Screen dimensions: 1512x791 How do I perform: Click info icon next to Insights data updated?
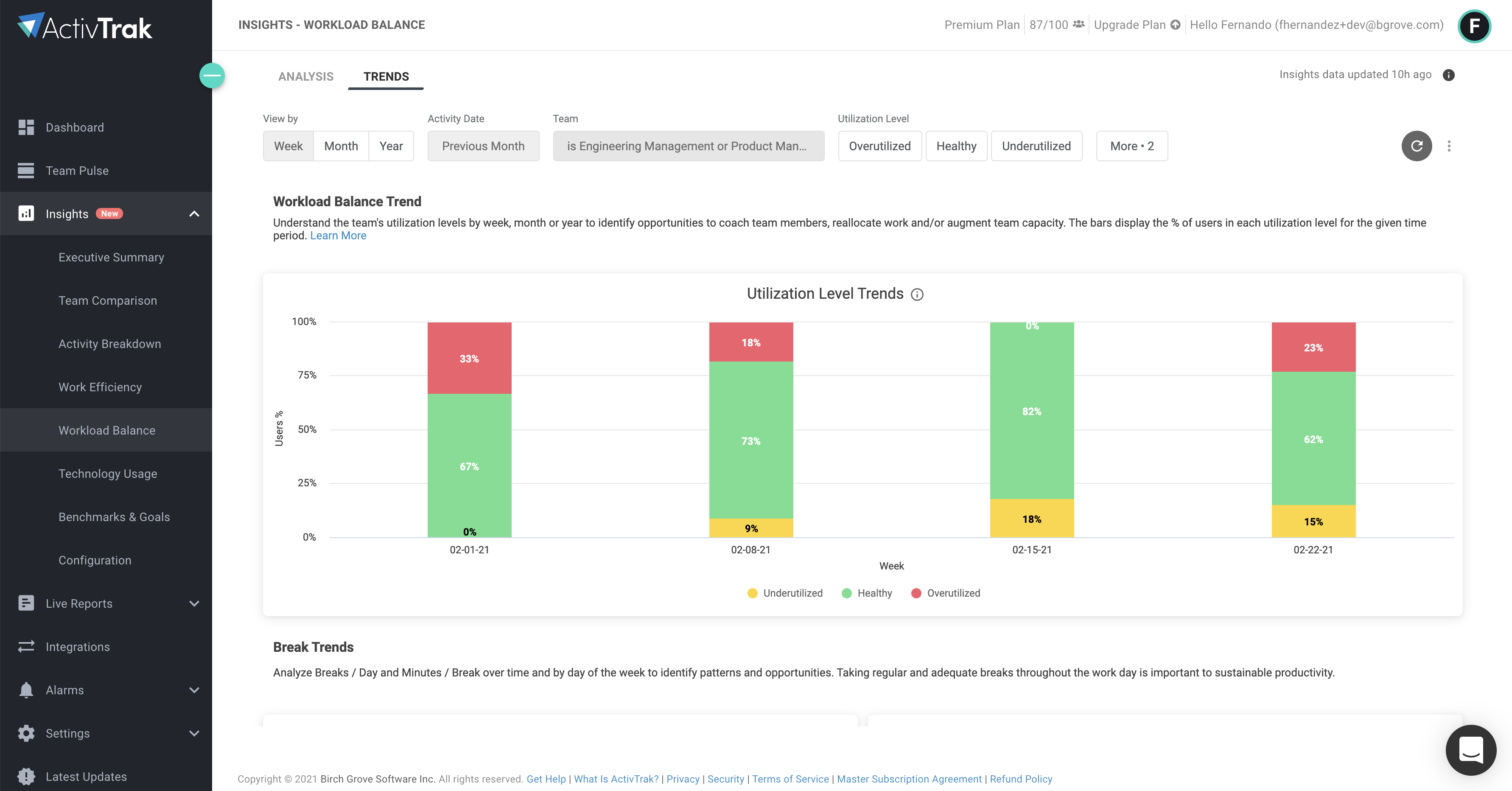click(x=1449, y=75)
